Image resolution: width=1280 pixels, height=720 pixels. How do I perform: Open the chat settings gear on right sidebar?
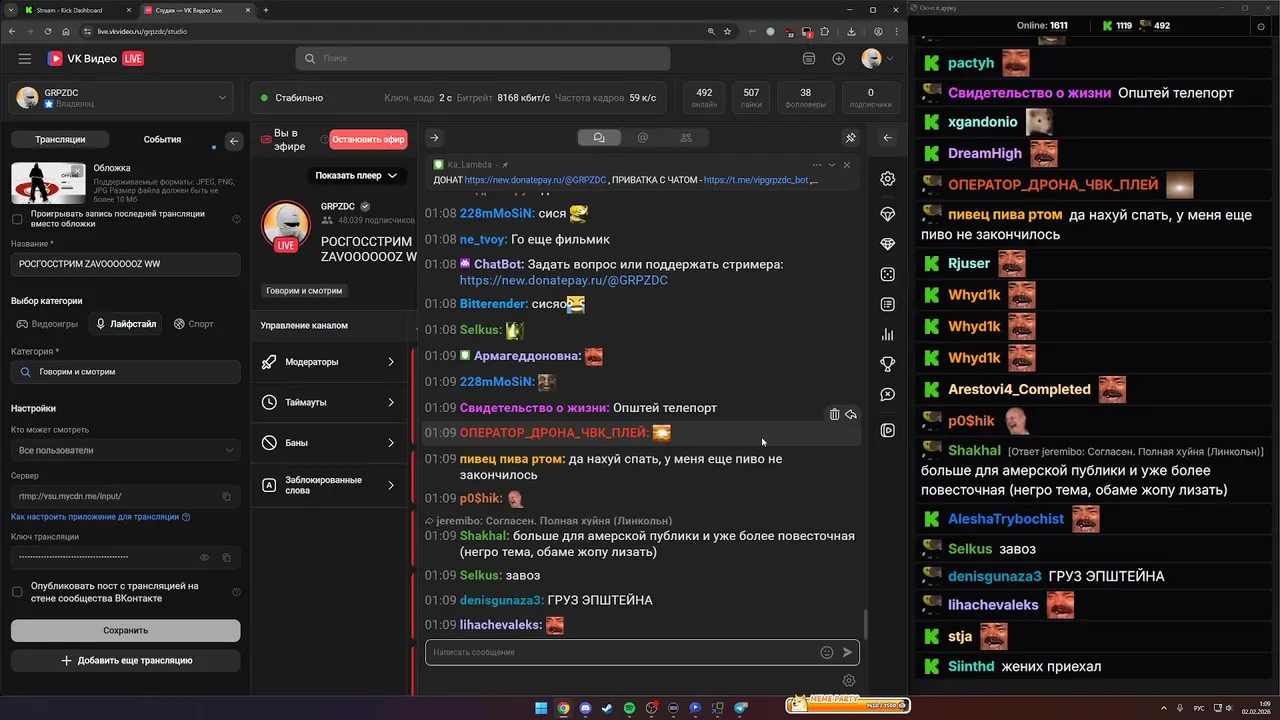click(x=887, y=179)
